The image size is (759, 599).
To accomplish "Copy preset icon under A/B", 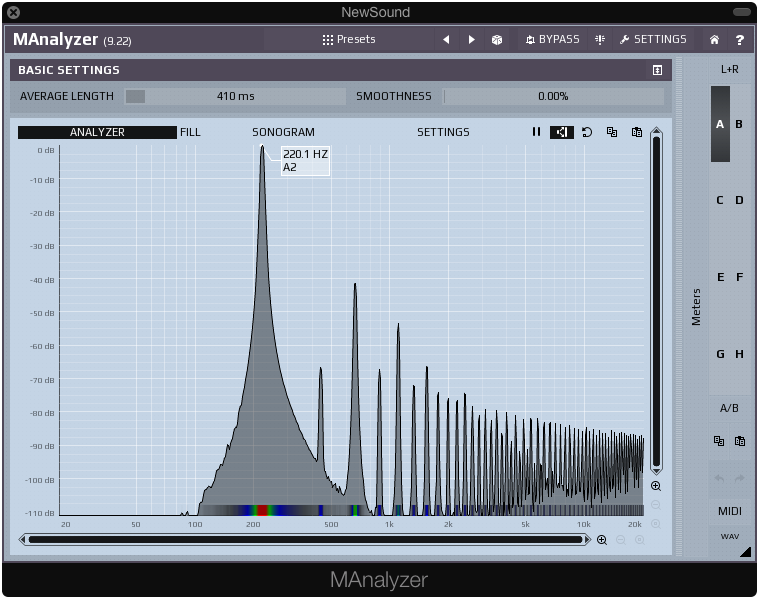I will (719, 441).
